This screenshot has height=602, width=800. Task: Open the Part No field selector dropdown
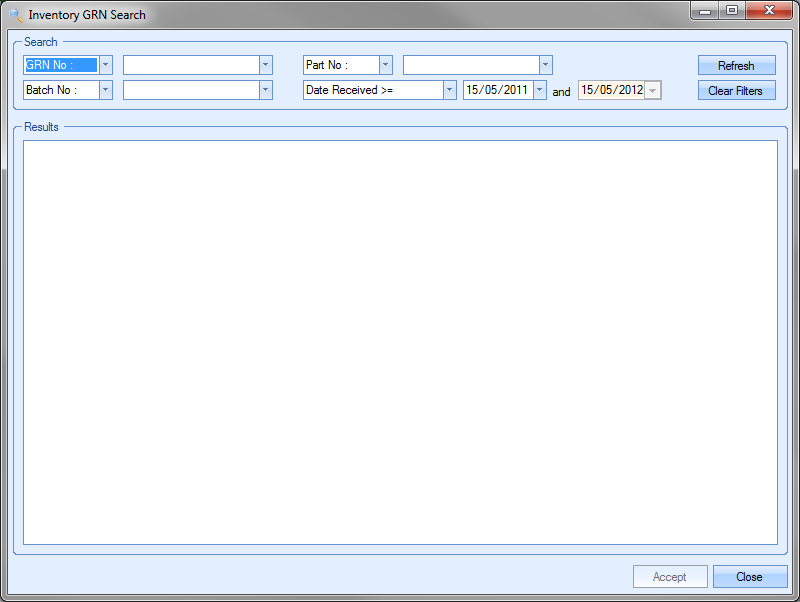pos(385,65)
